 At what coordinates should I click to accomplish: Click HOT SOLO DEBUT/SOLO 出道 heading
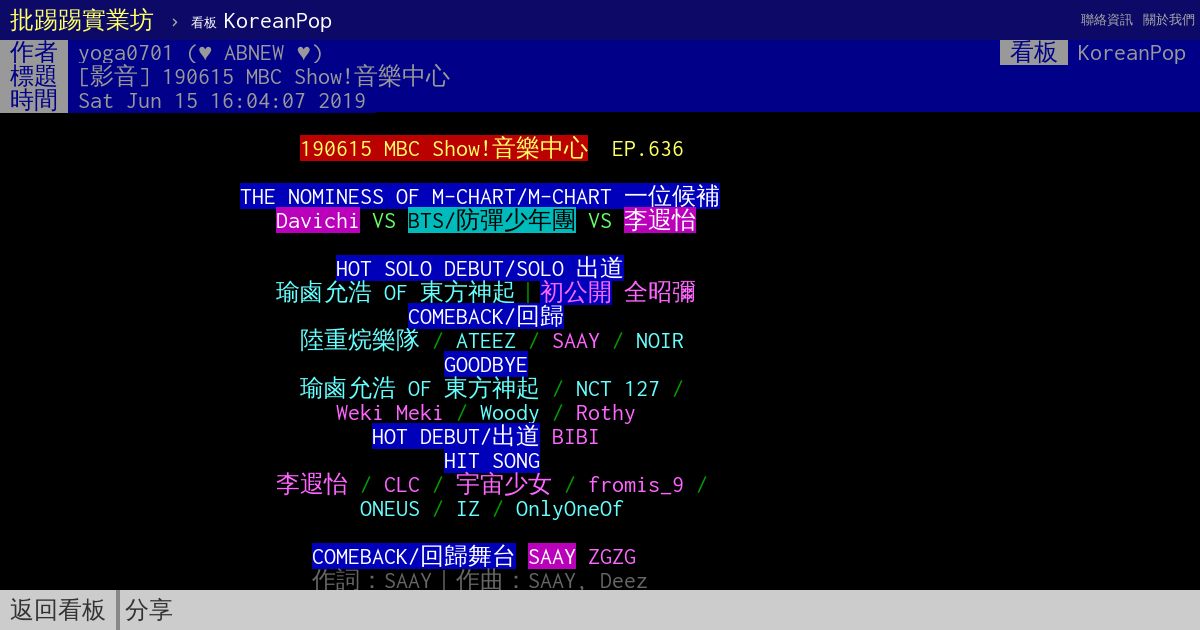[480, 269]
